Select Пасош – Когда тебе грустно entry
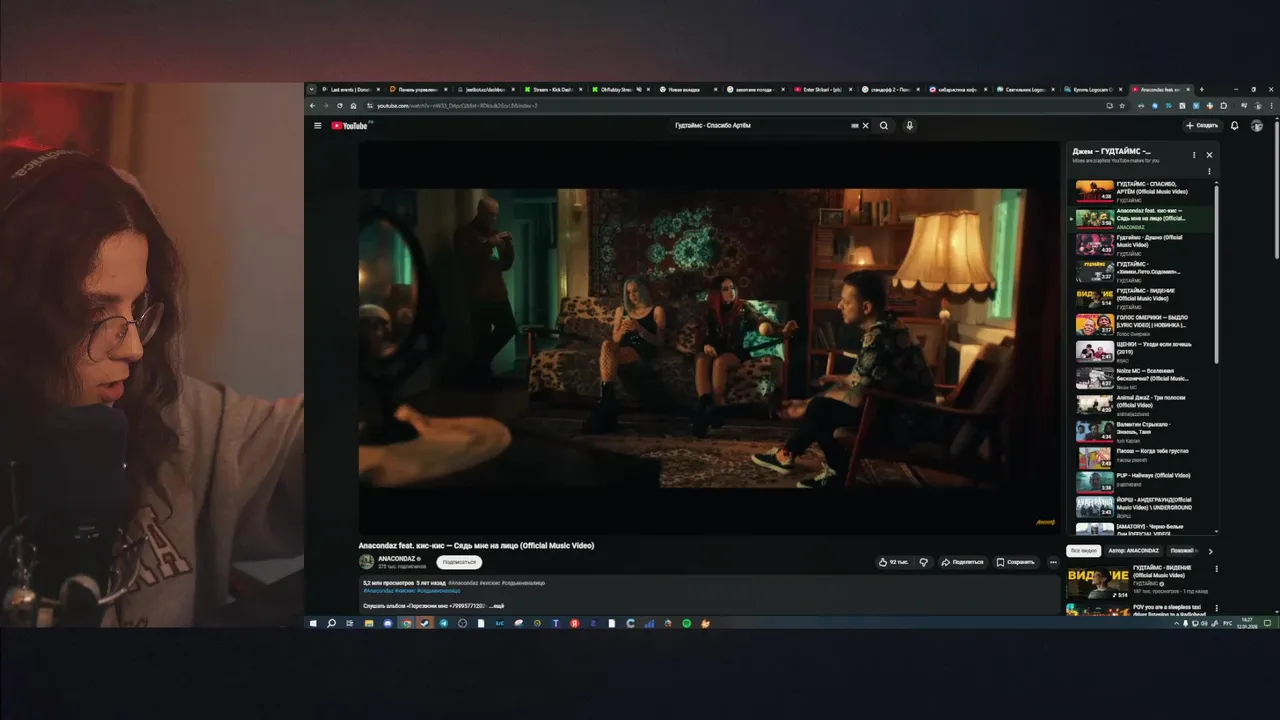1280x720 pixels. pyautogui.click(x=1142, y=458)
